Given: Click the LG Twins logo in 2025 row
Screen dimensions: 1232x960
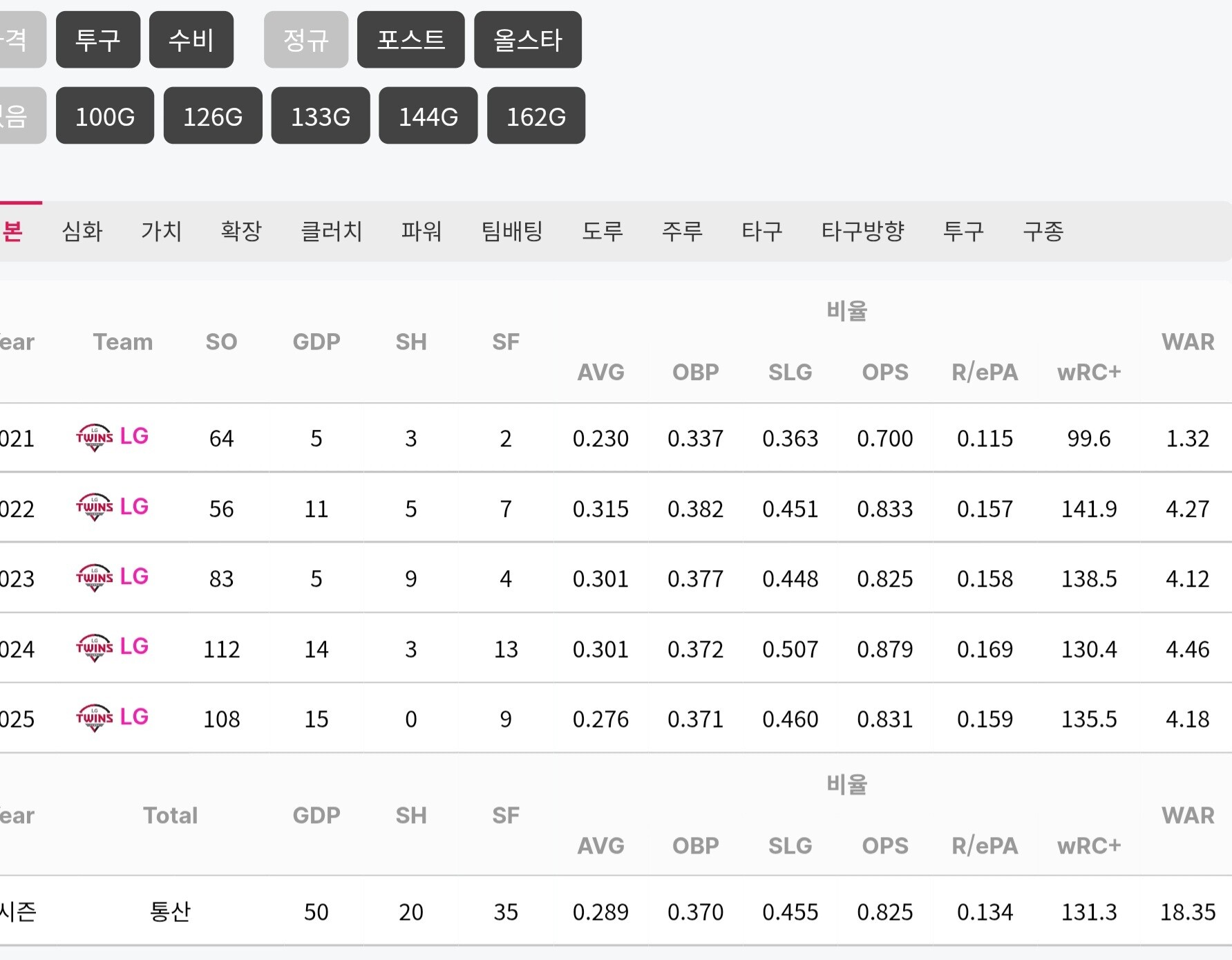Looking at the screenshot, I should click(x=95, y=718).
